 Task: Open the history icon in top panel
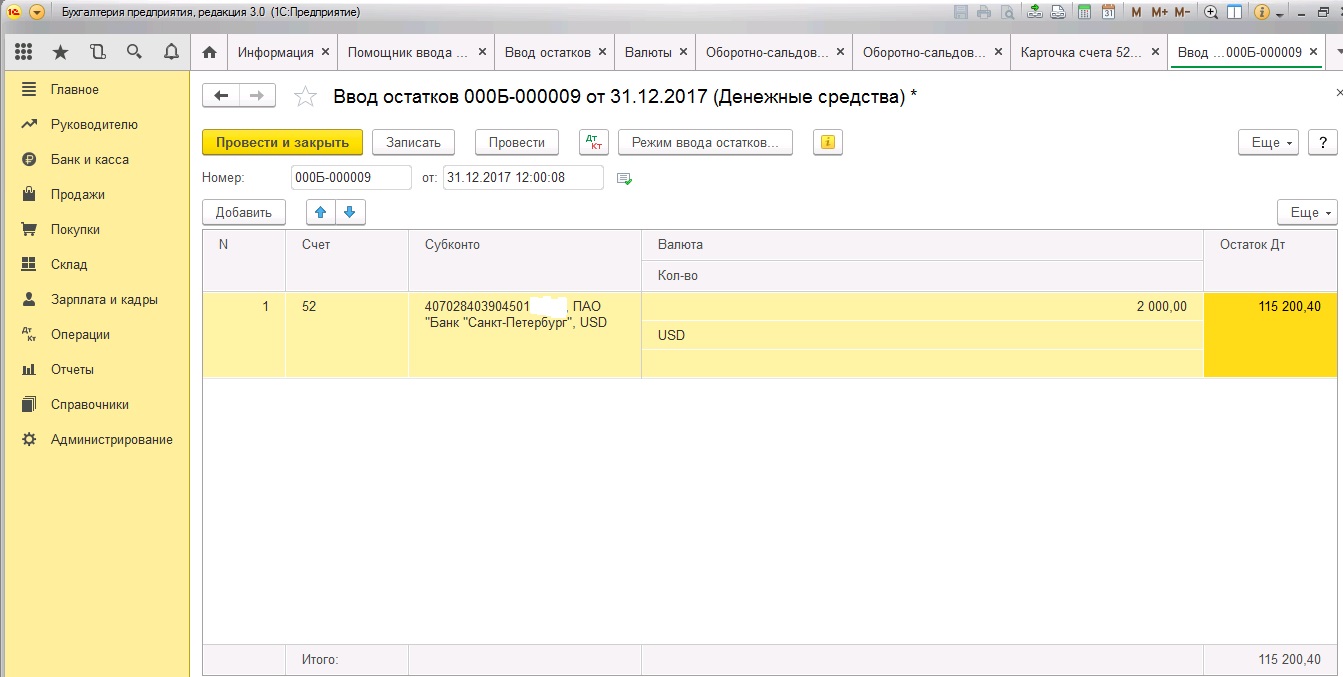(x=97, y=52)
